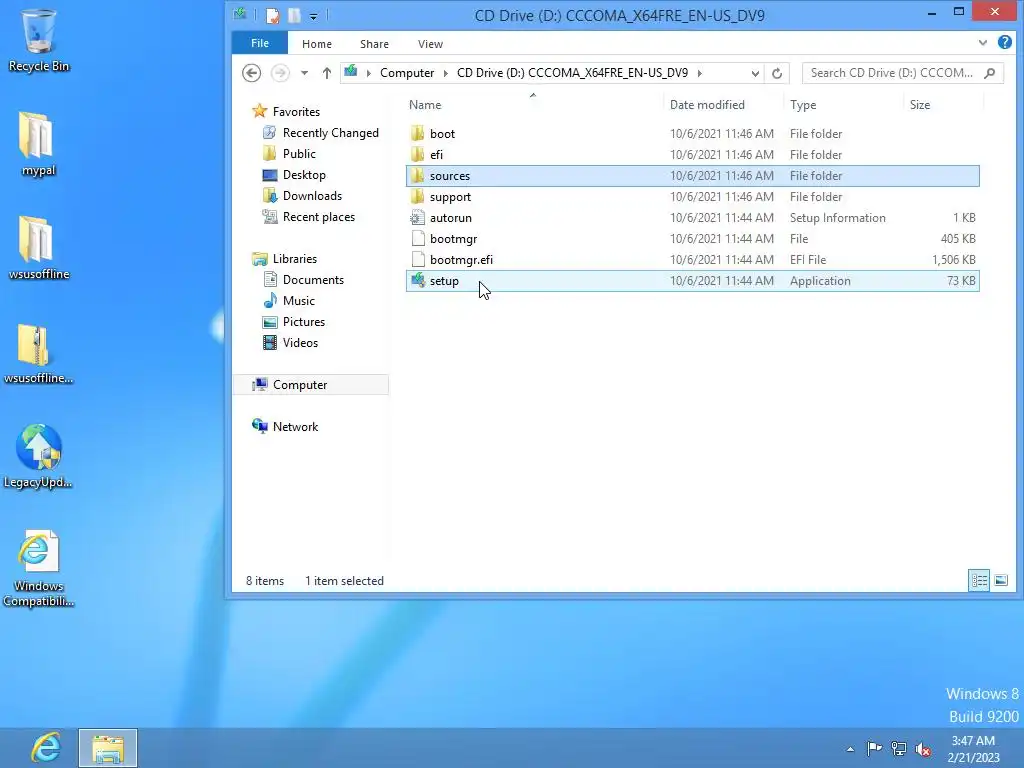Open the Recycle Bin desktop icon
Image resolution: width=1024 pixels, height=768 pixels.
tap(39, 40)
